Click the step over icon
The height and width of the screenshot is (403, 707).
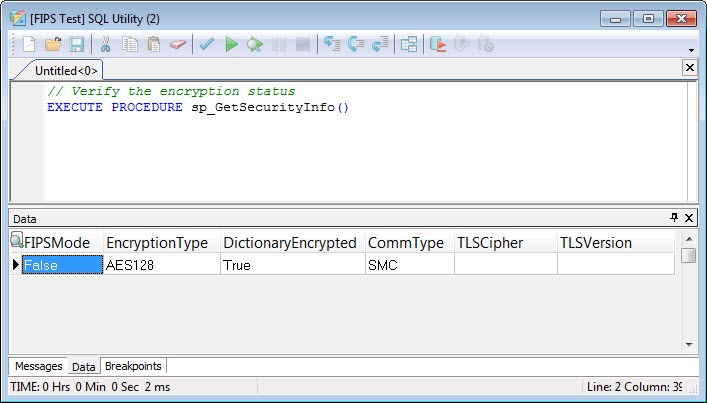[x=356, y=44]
